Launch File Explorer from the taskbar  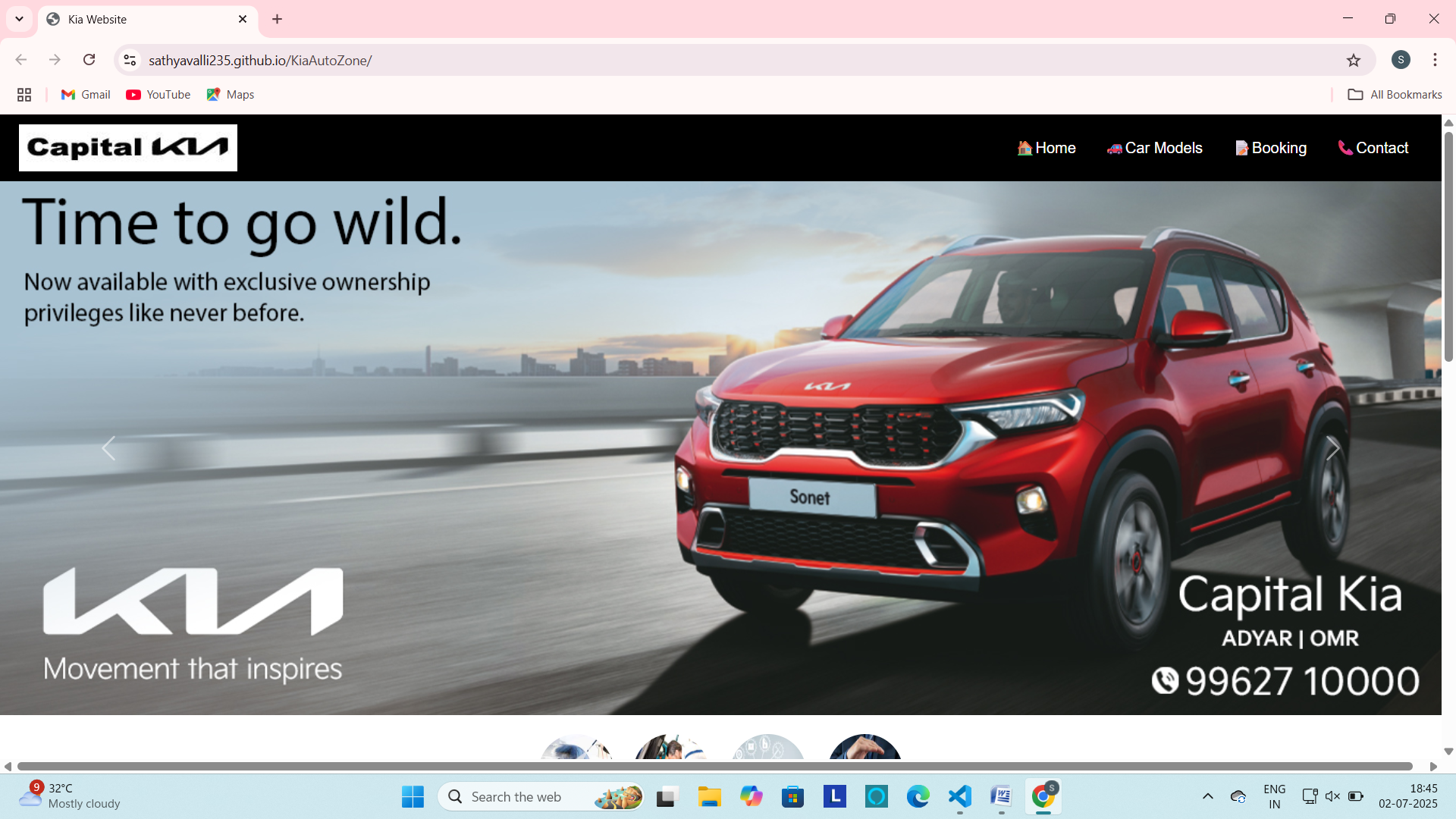pyautogui.click(x=709, y=797)
